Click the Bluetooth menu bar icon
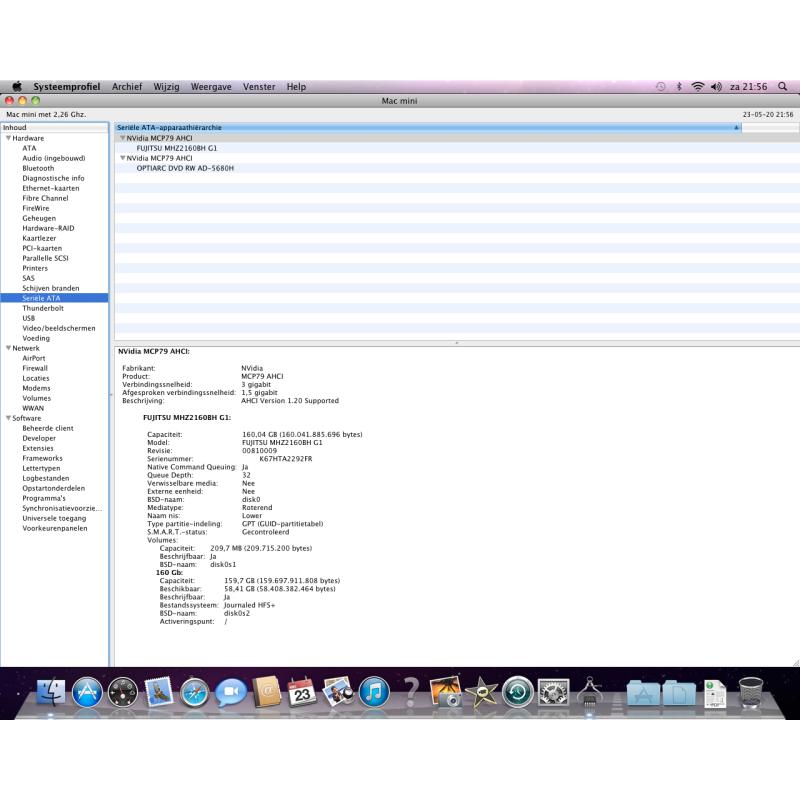This screenshot has height=800, width=800. (679, 86)
